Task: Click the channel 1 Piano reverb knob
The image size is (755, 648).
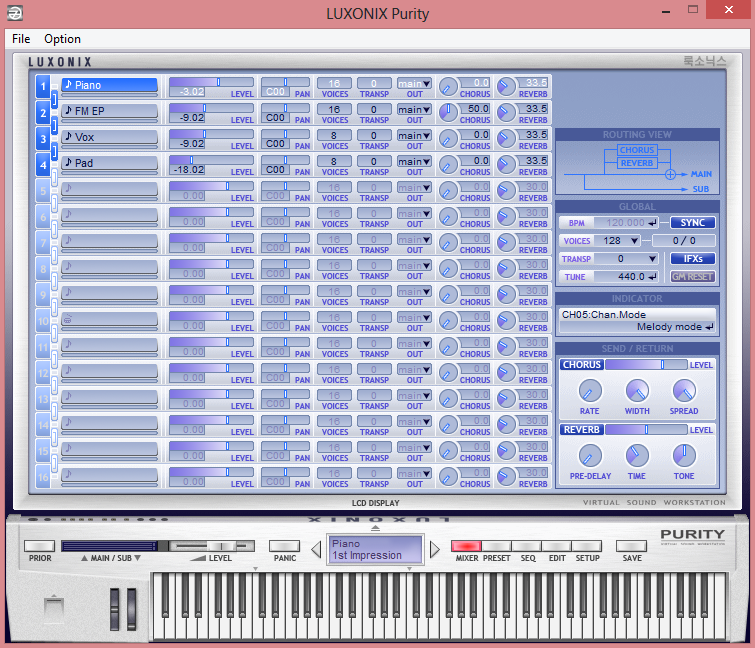Action: click(x=506, y=87)
